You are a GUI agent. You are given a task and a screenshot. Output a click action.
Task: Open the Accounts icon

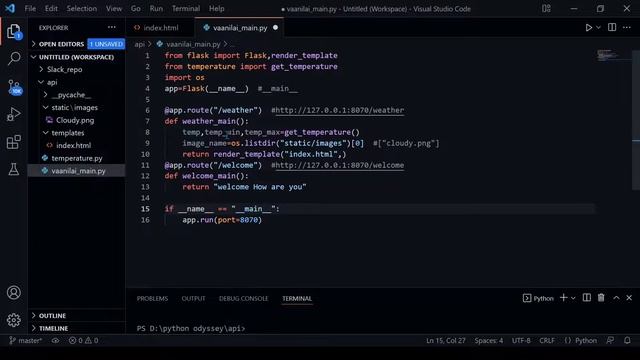tap(14, 293)
